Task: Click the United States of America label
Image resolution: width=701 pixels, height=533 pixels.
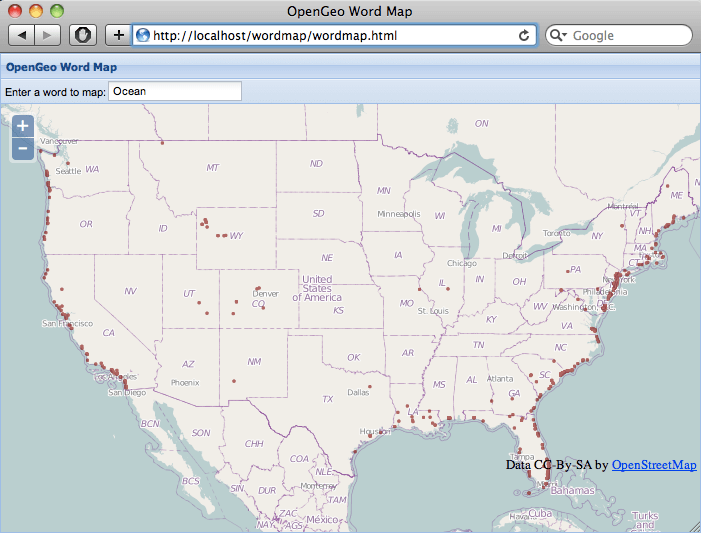Action: [x=317, y=288]
